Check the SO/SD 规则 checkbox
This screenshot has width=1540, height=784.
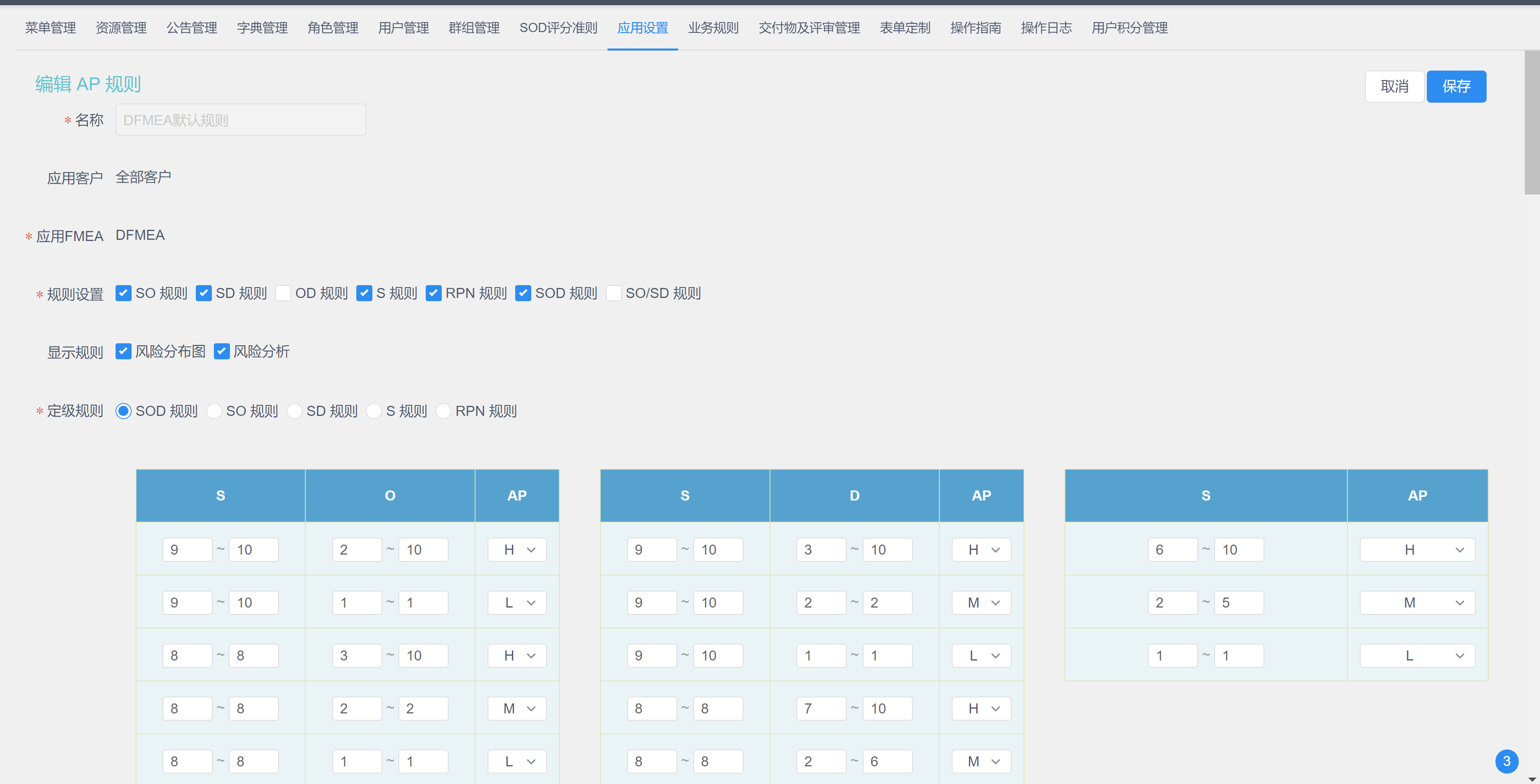[x=614, y=293]
